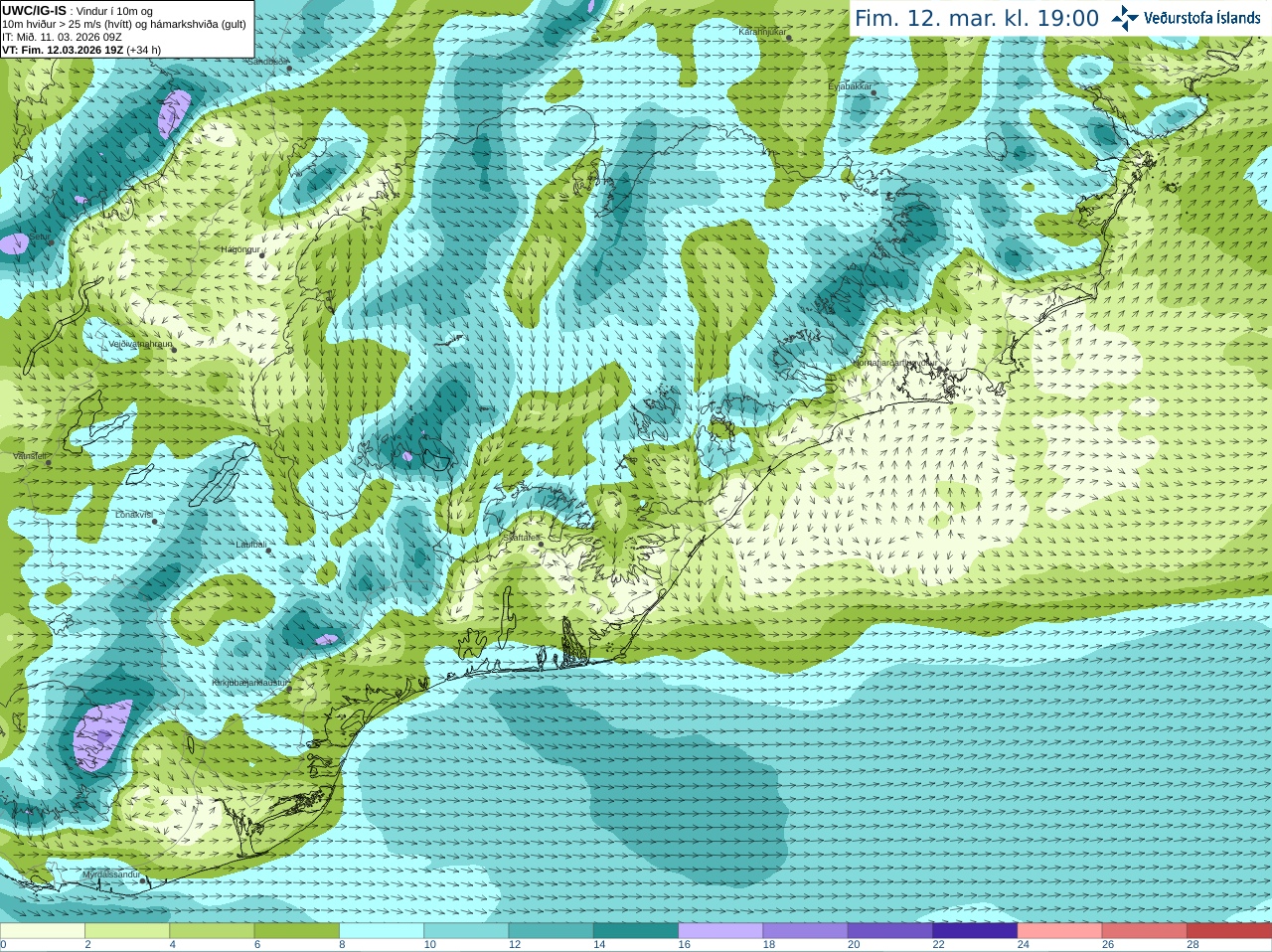Click the Veðurstofa Íslands logo icon
The height and width of the screenshot is (952, 1272).
[1125, 18]
